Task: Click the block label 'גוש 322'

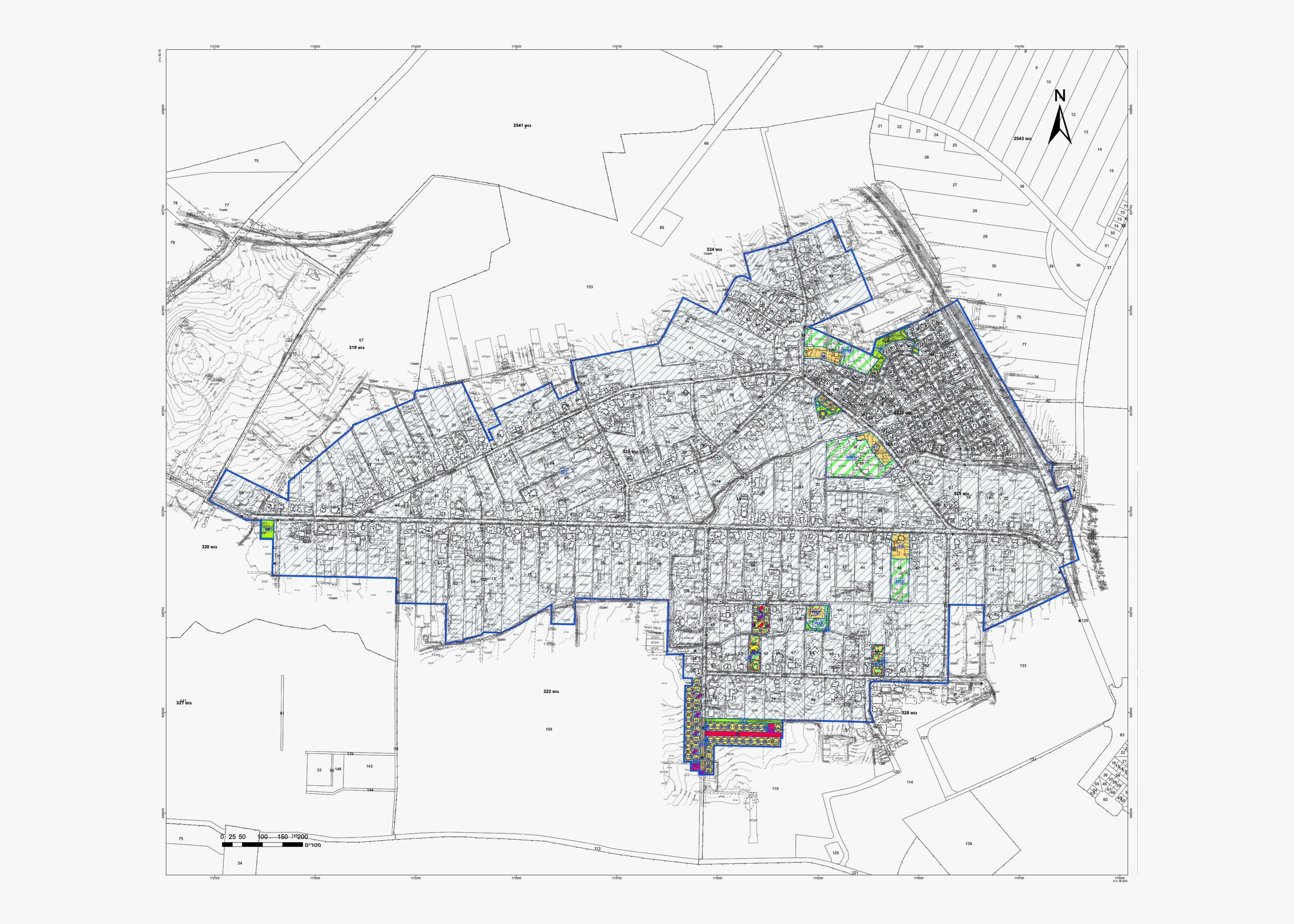Action: tap(551, 691)
